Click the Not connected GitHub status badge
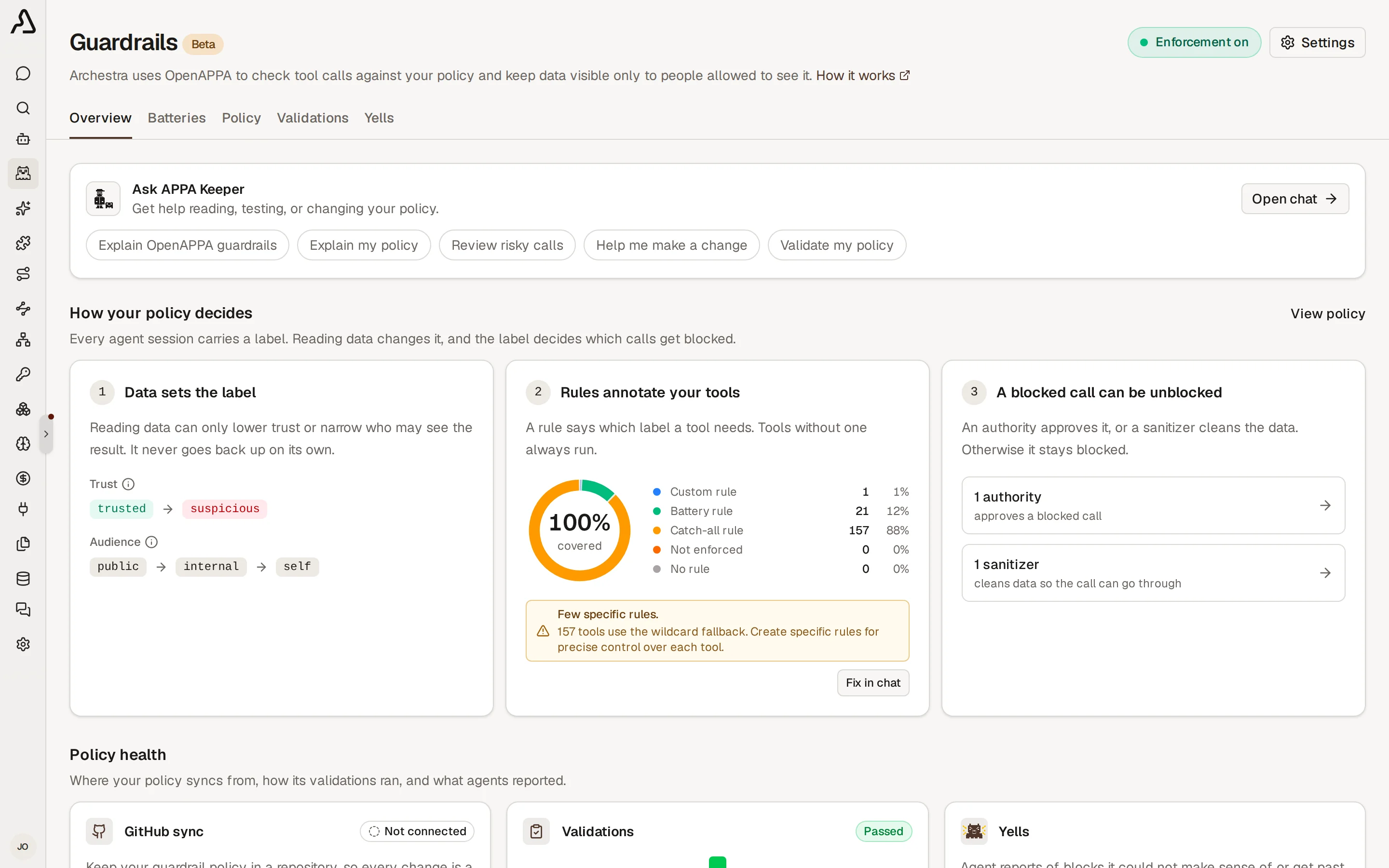 coord(417,831)
